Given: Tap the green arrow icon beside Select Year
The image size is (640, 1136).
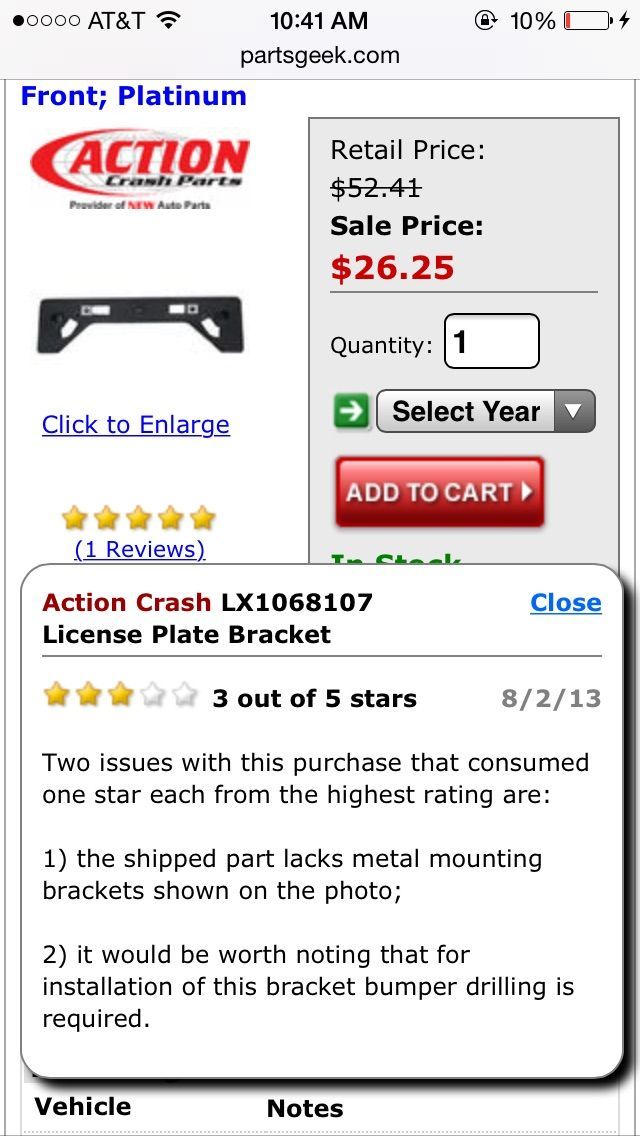Looking at the screenshot, I should pyautogui.click(x=352, y=412).
